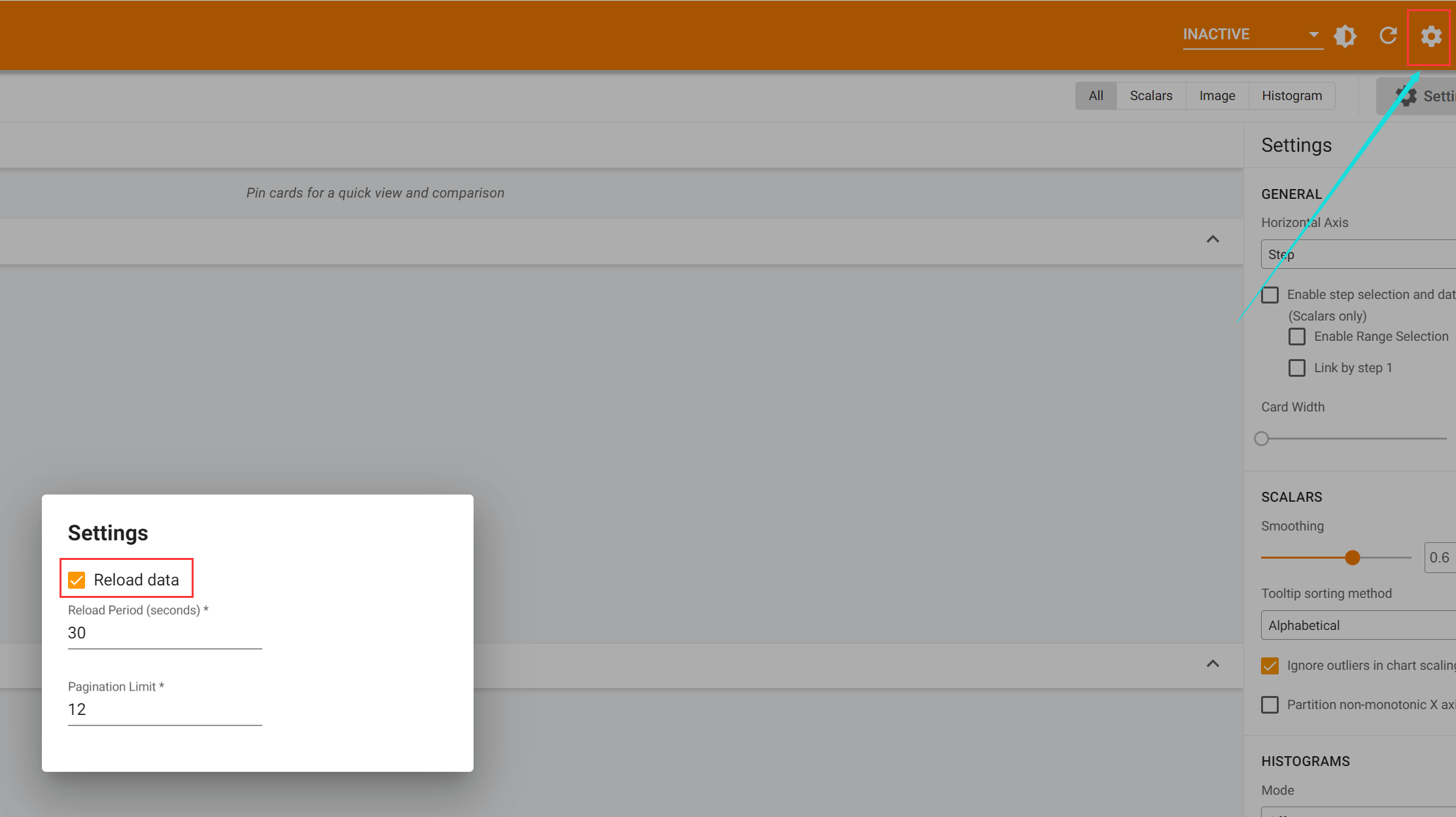Viewport: 1456px width, 817px height.
Task: Check Link by step 1 option
Action: (x=1297, y=368)
